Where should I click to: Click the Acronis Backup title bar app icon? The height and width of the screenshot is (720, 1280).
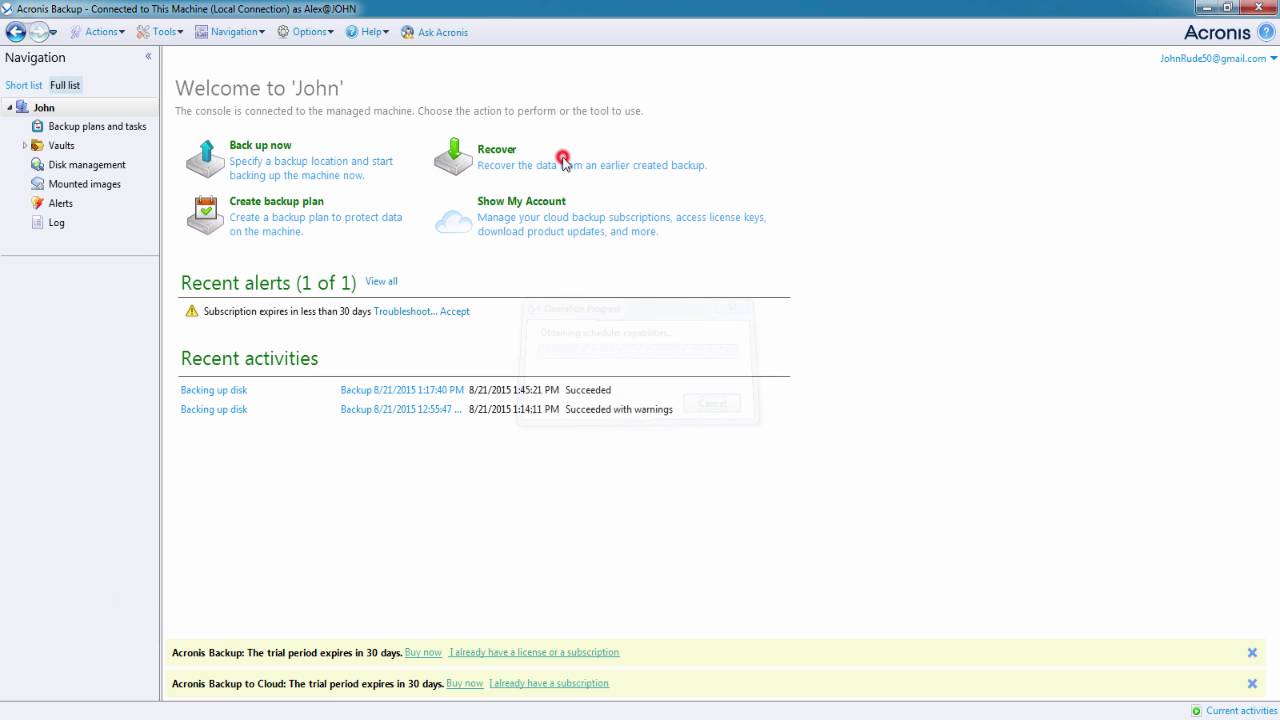(7, 8)
